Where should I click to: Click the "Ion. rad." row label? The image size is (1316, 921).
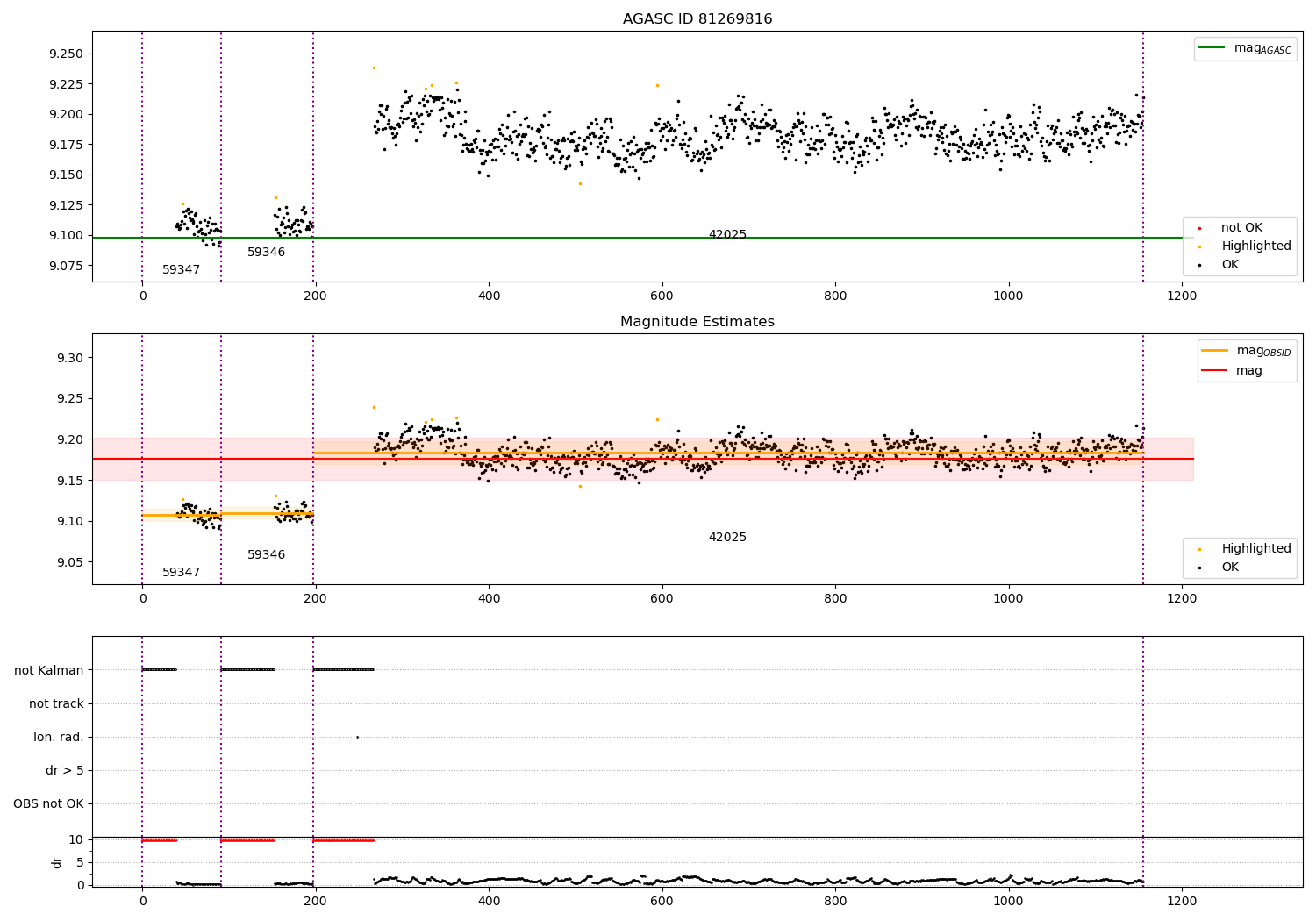[x=59, y=738]
